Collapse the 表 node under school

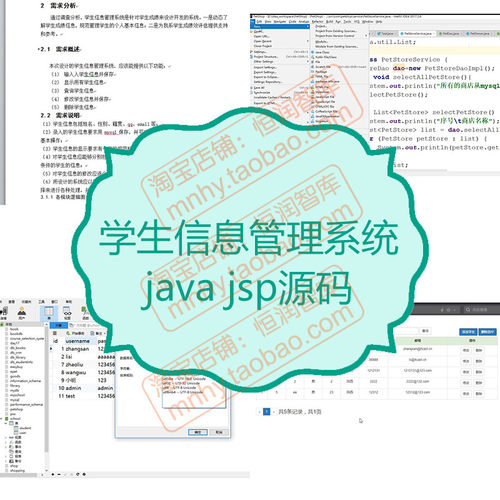(x=6, y=423)
